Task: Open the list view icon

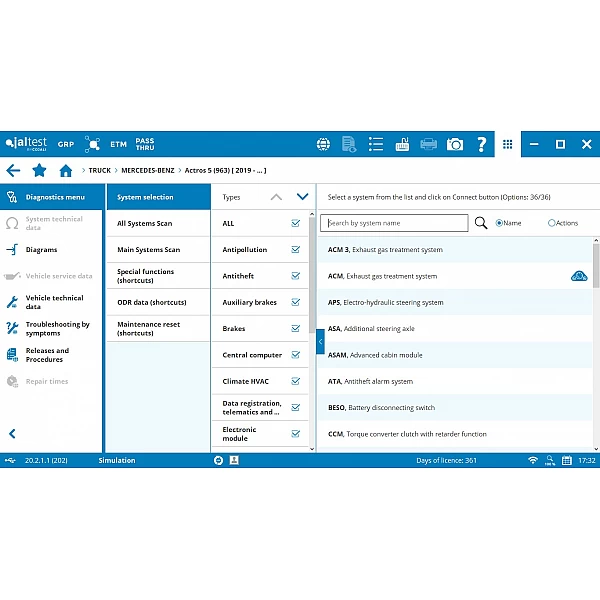Action: tap(376, 144)
